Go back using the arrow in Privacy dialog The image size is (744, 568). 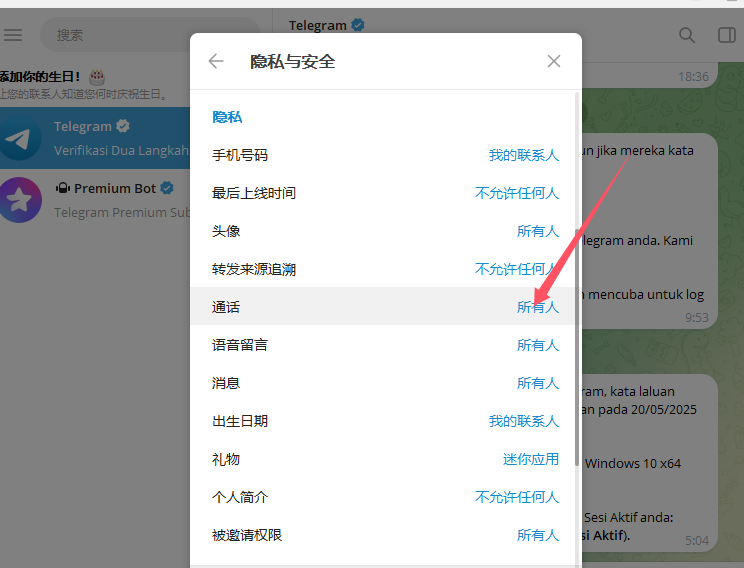[216, 61]
